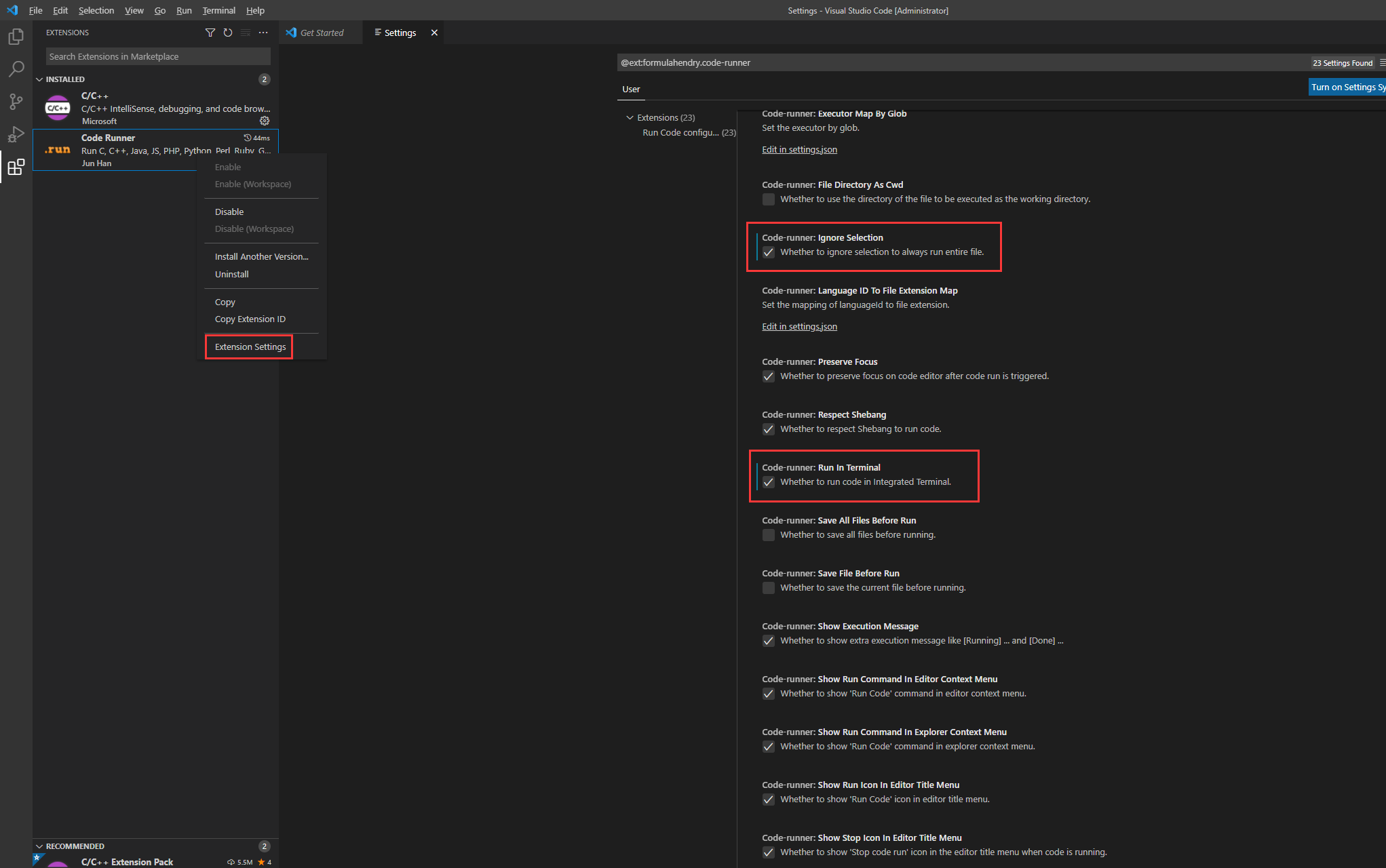This screenshot has width=1386, height=868.
Task: Click the Search Extensions in Marketplace field
Action: pos(157,56)
